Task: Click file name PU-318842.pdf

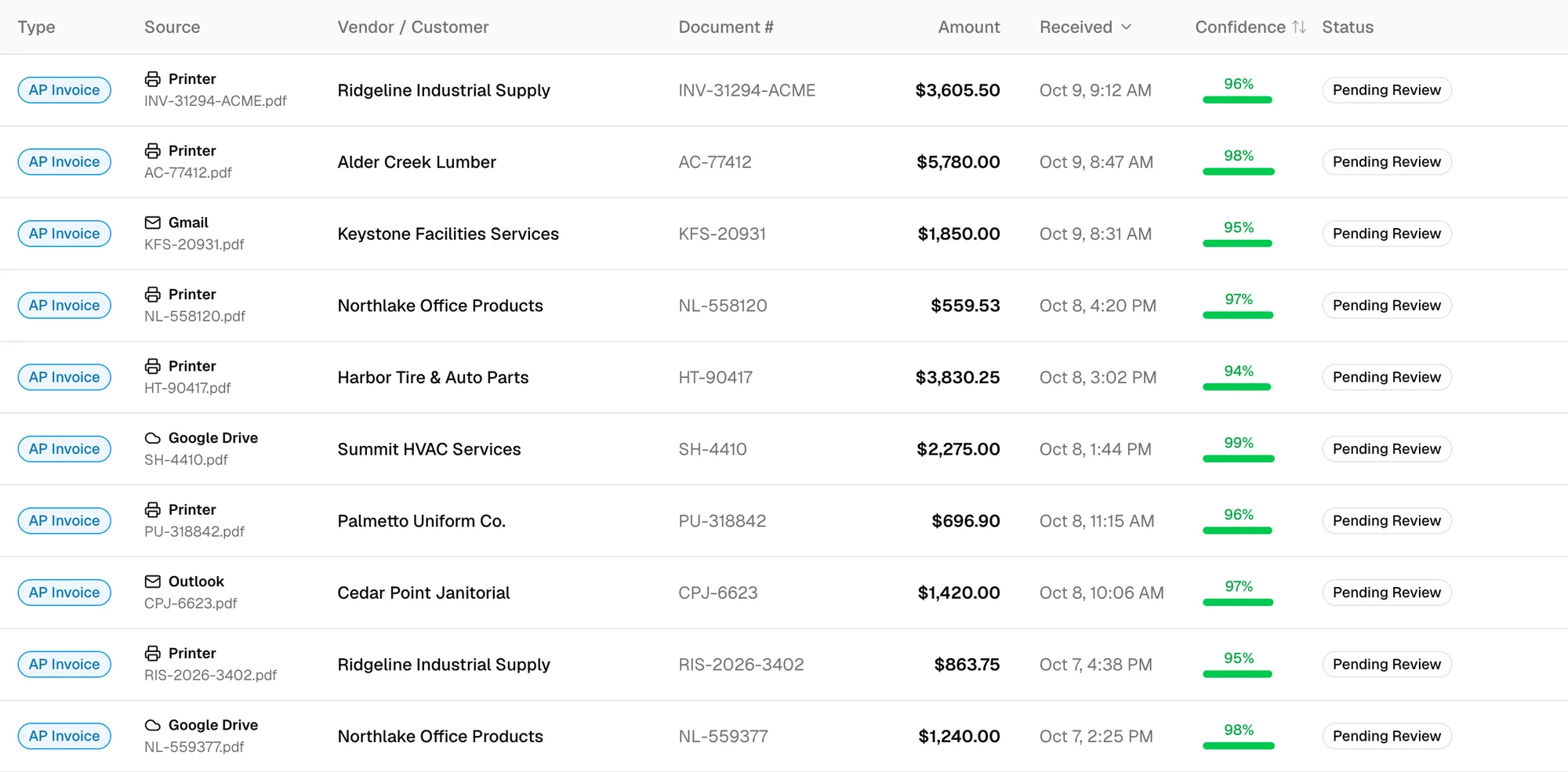Action: (194, 531)
